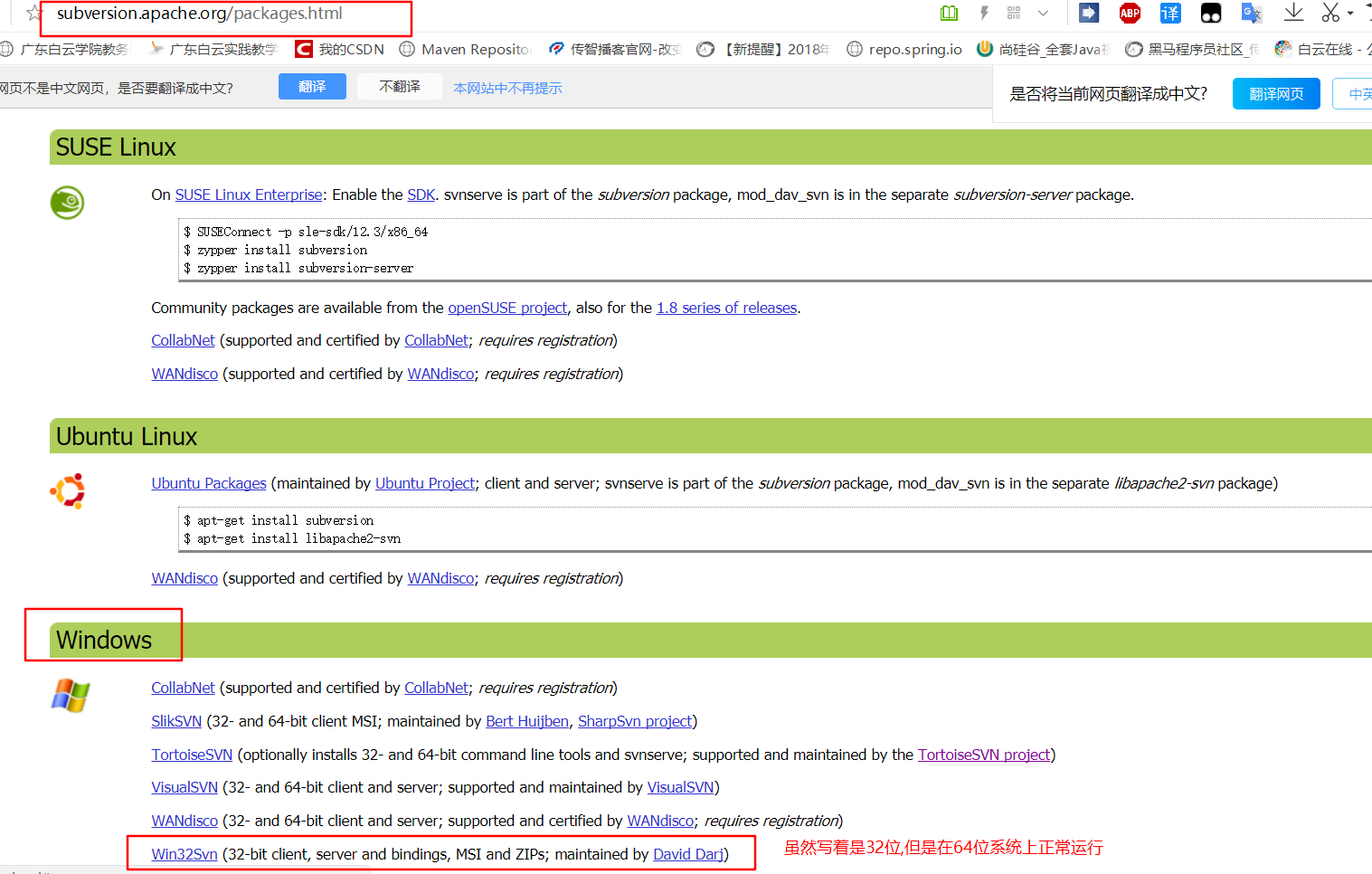1372x874 pixels.
Task: Open the reading mode book icon
Action: tap(949, 13)
